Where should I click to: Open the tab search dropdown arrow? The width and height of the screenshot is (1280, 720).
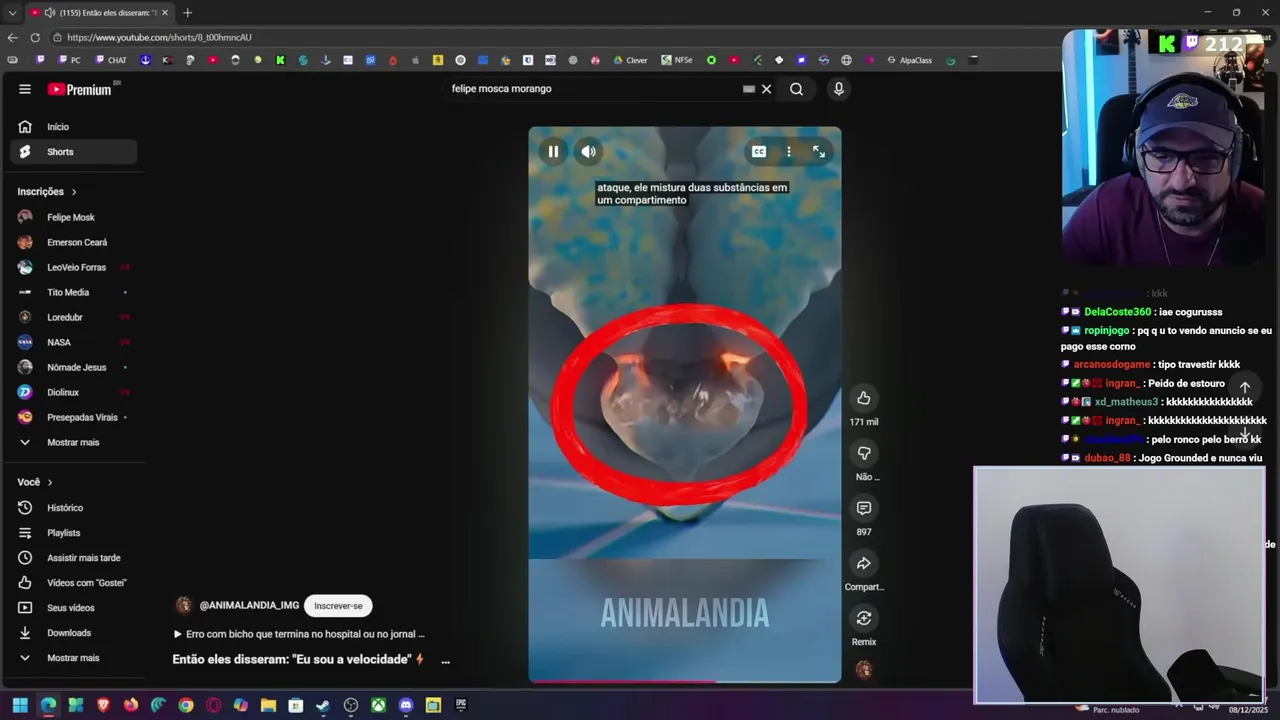(12, 13)
